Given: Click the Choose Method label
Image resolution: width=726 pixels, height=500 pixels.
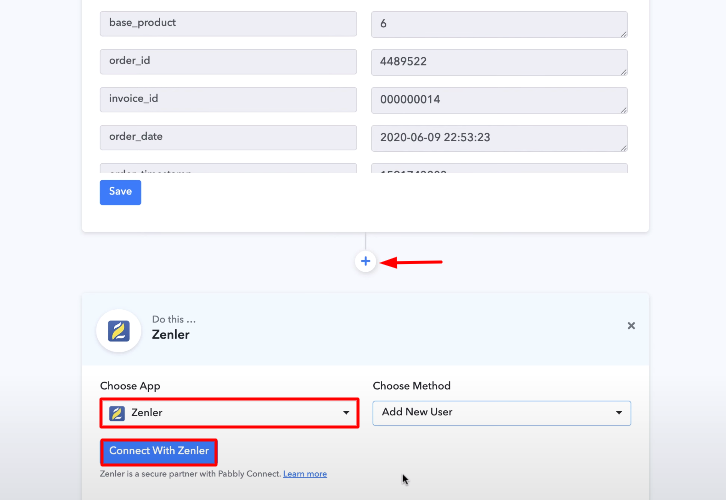Looking at the screenshot, I should [412, 386].
